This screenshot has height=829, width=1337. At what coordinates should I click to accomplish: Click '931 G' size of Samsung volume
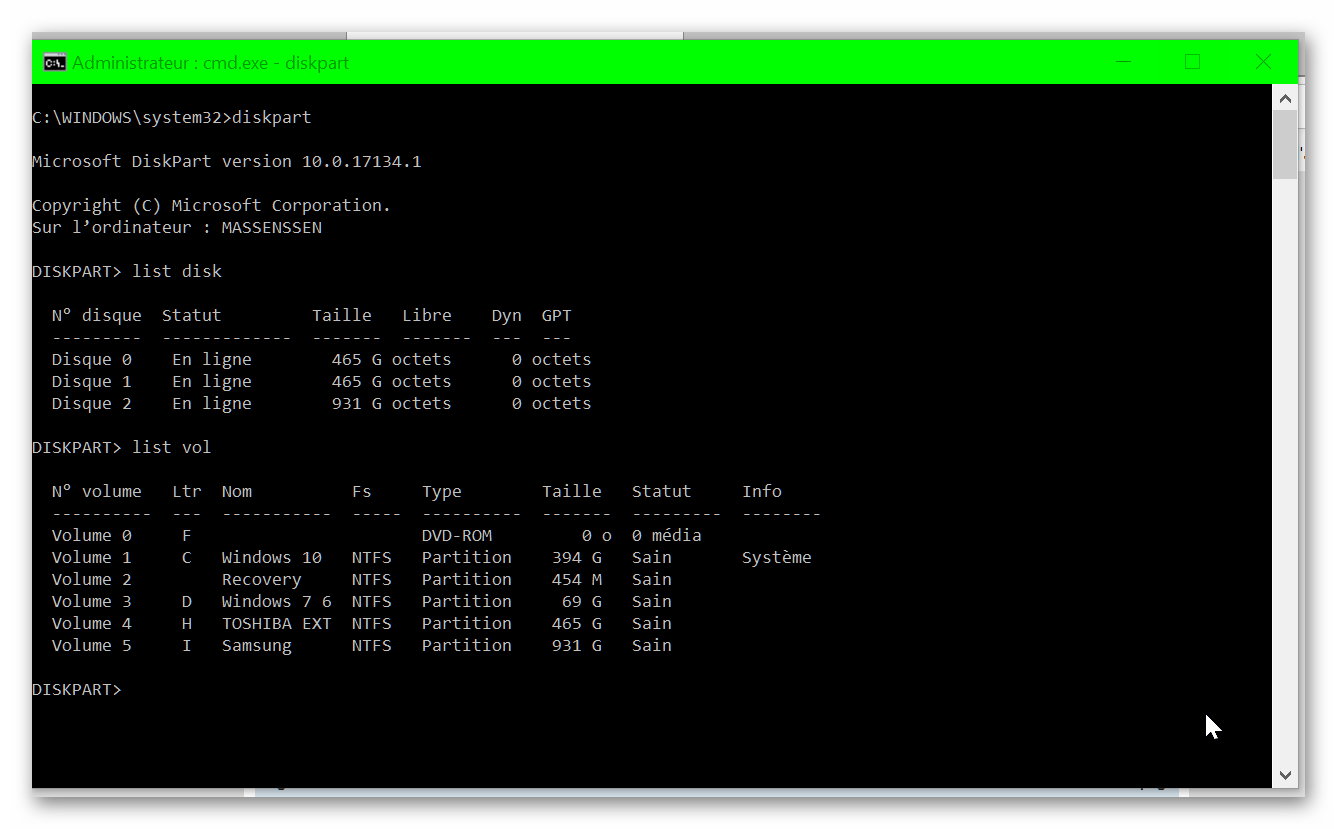pos(577,646)
